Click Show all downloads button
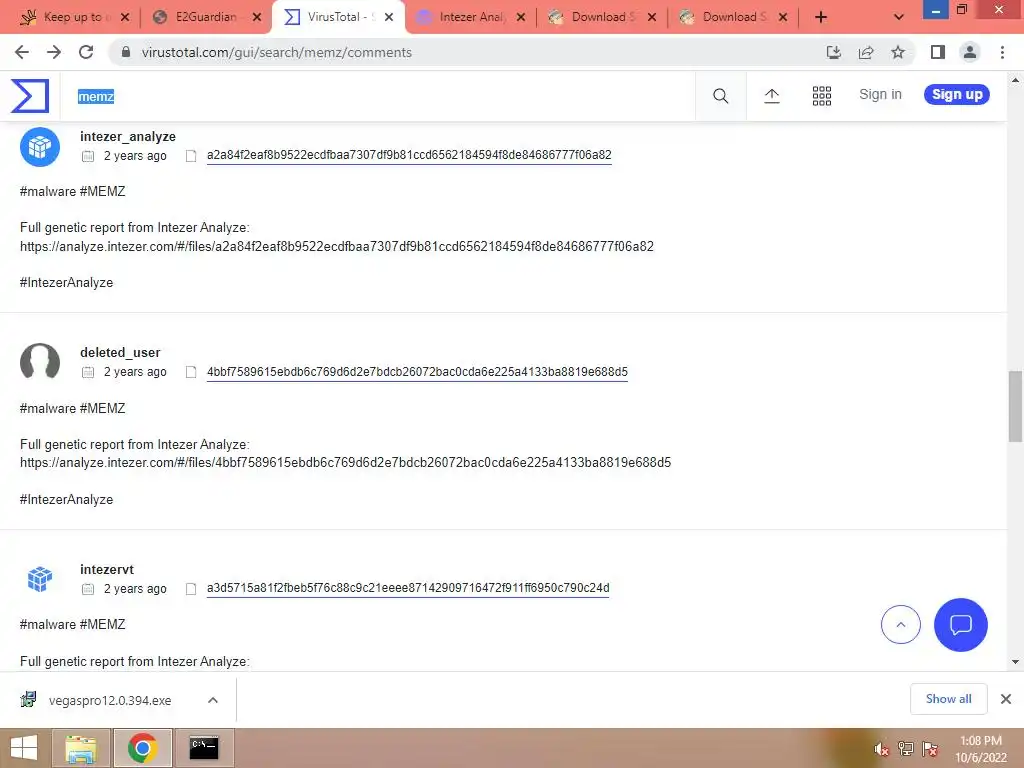 (x=948, y=699)
